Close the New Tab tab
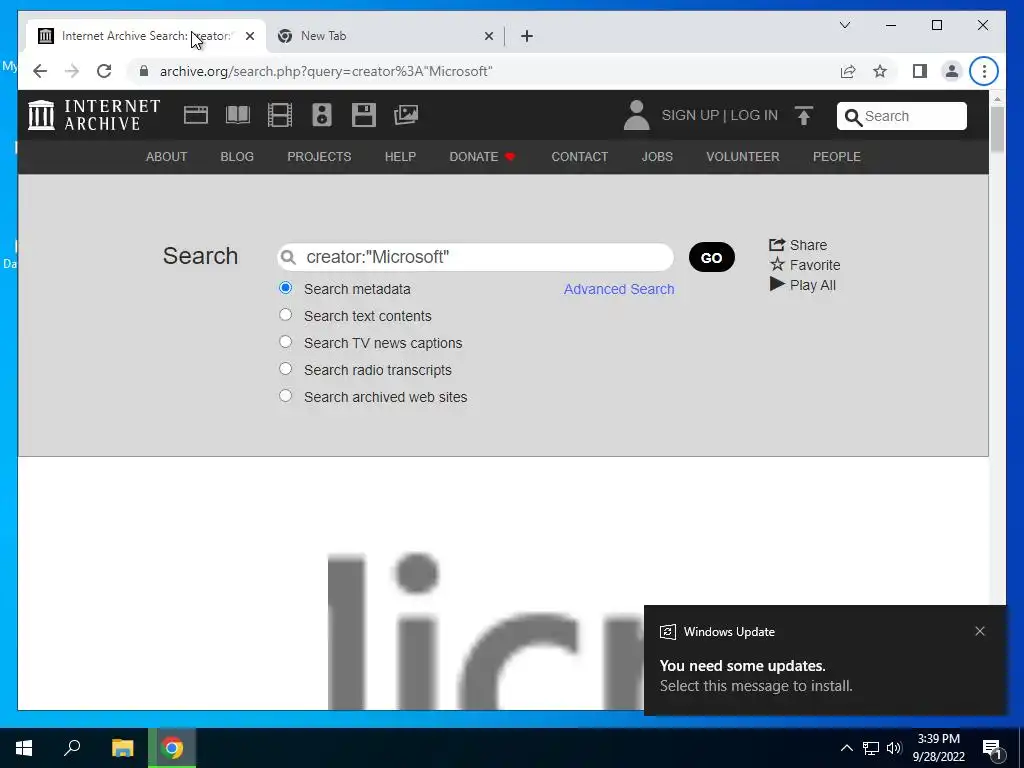 pyautogui.click(x=488, y=37)
